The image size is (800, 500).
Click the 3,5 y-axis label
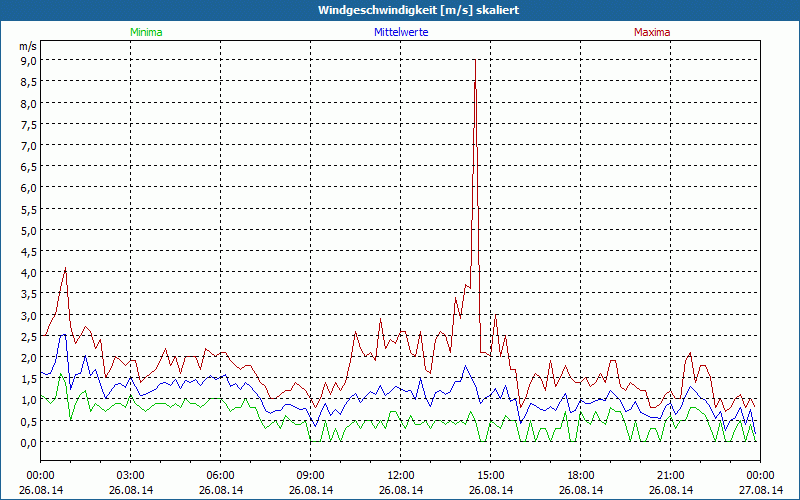(28, 294)
